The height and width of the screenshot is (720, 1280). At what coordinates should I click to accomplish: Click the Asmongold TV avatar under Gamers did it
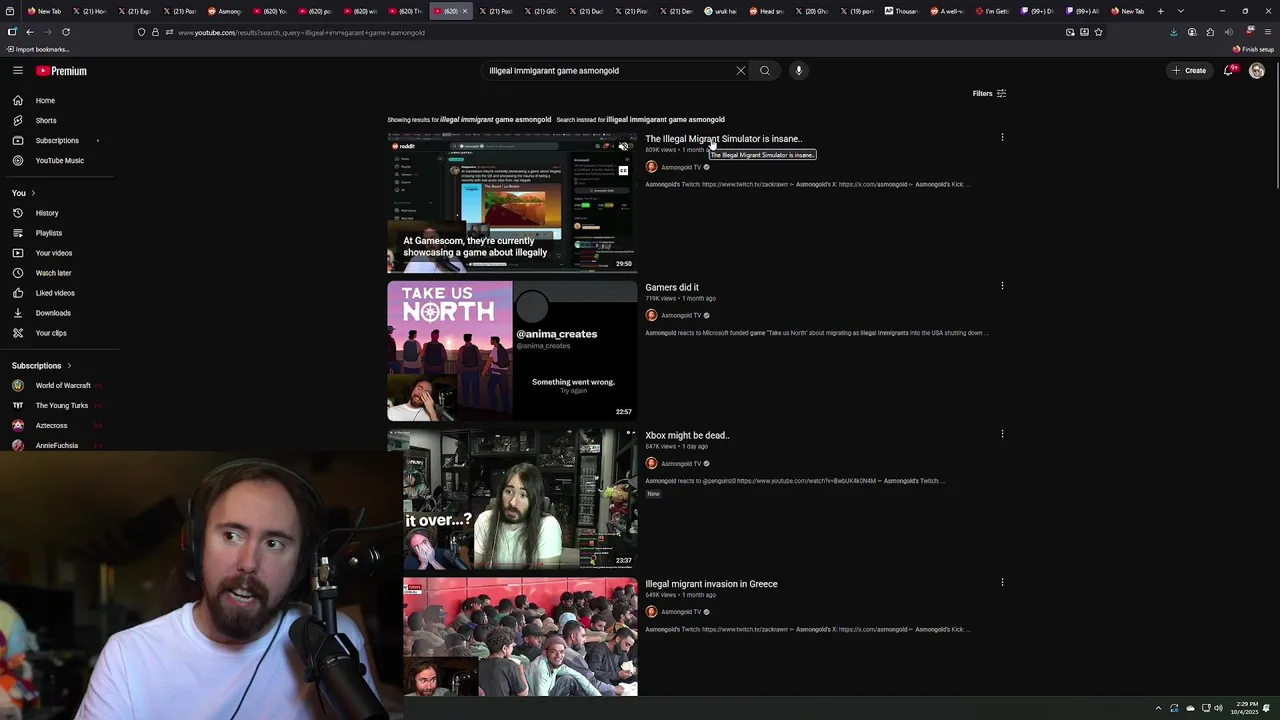[x=651, y=315]
